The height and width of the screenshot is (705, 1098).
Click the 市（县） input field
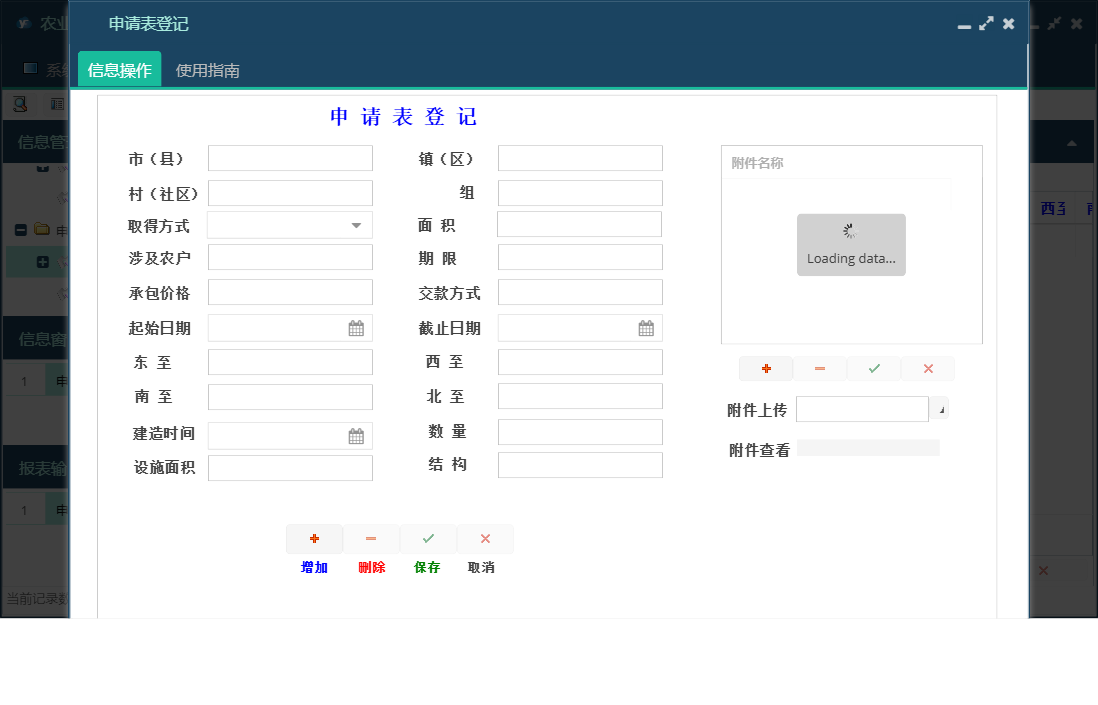coord(290,157)
